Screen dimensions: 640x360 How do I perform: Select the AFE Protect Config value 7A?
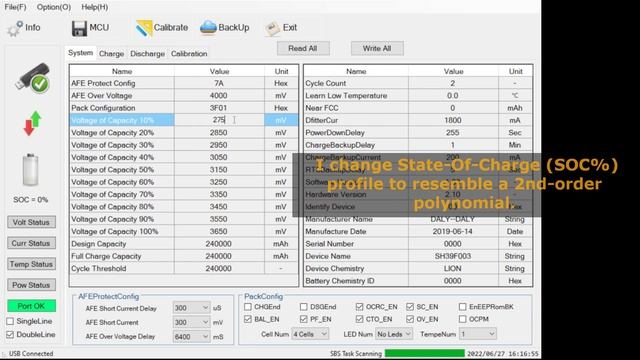click(x=219, y=83)
